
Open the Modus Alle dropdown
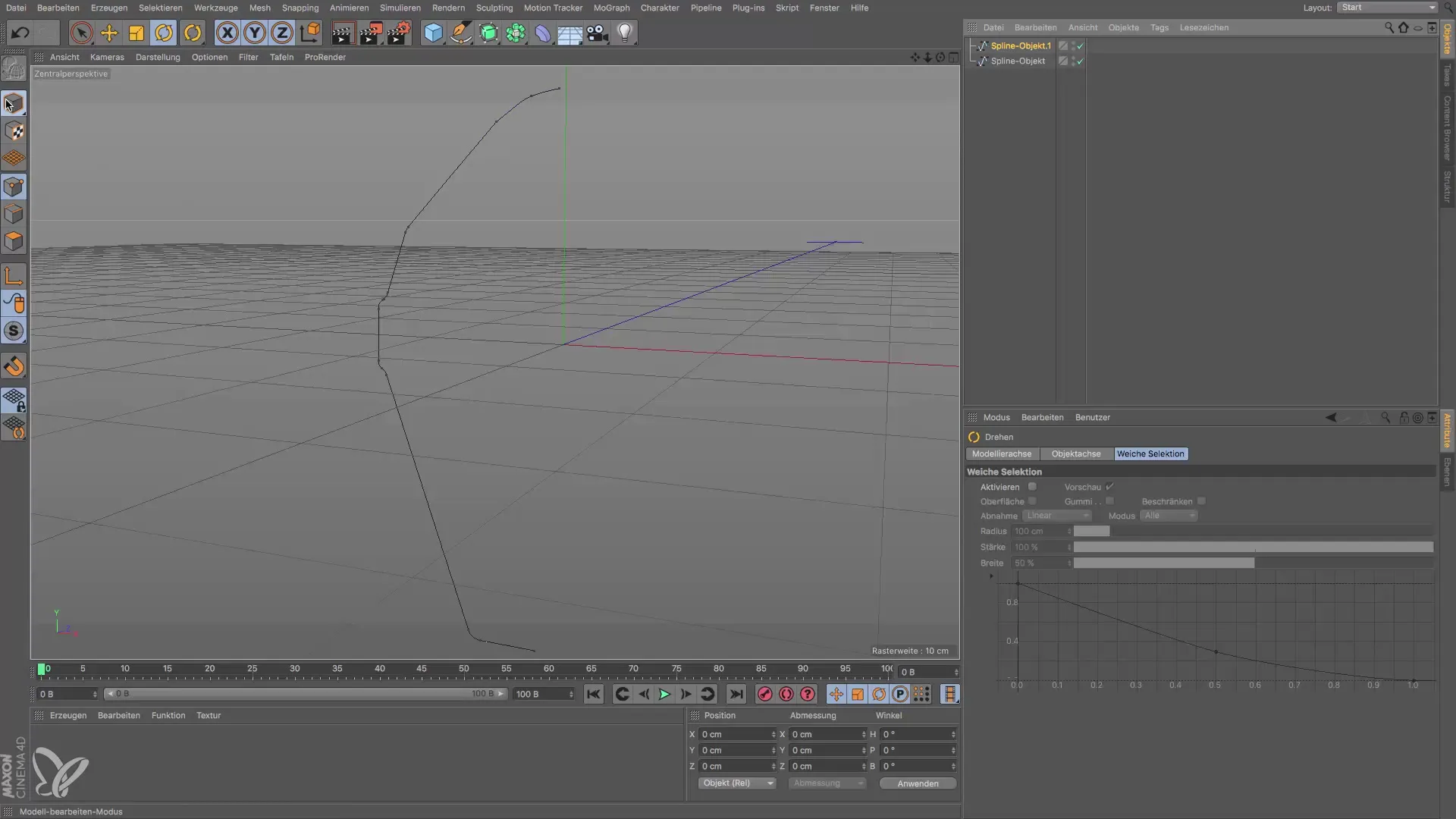tap(1169, 516)
